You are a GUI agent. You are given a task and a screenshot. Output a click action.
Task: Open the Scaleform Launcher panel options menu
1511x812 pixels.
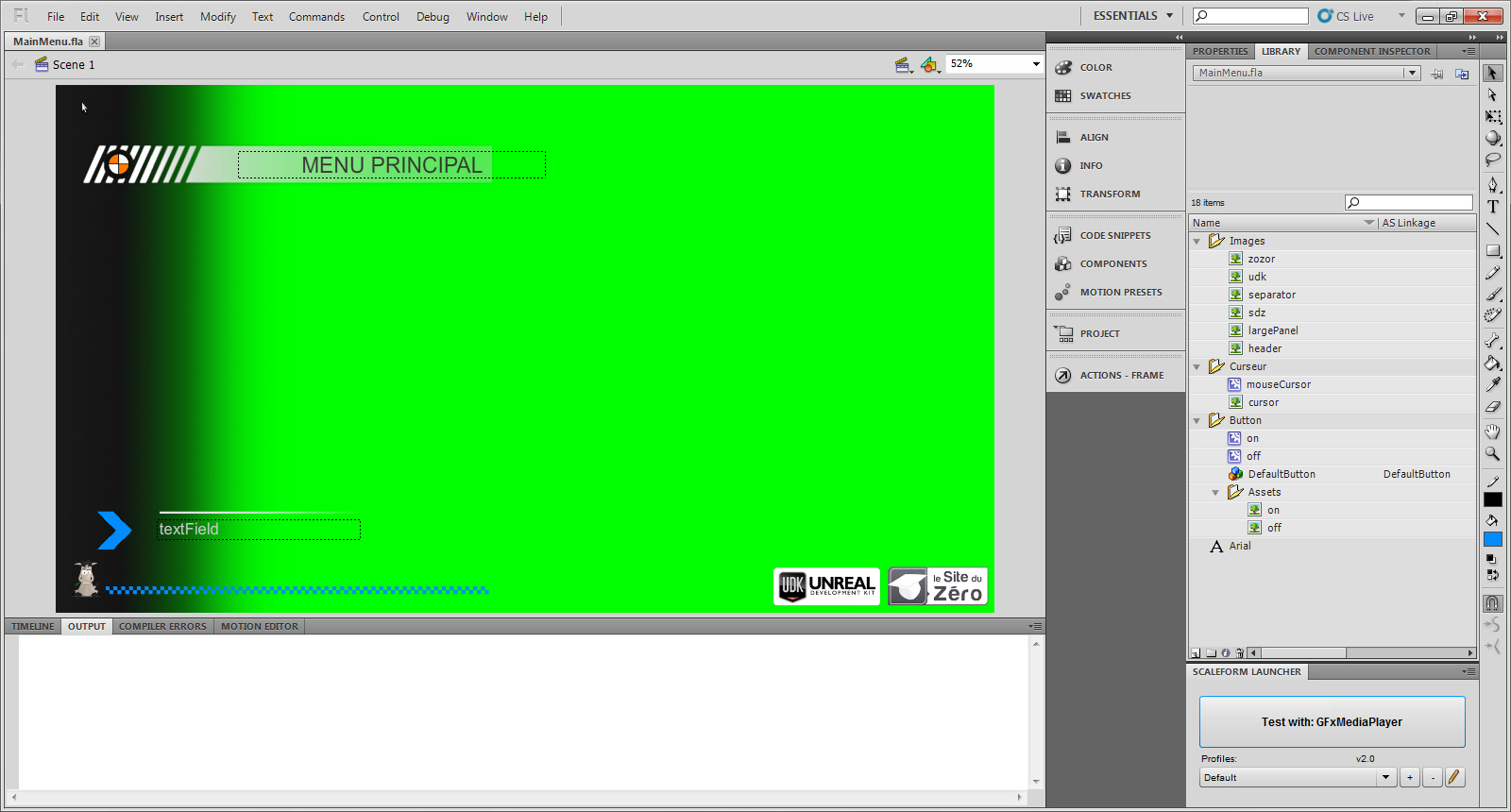(x=1469, y=672)
